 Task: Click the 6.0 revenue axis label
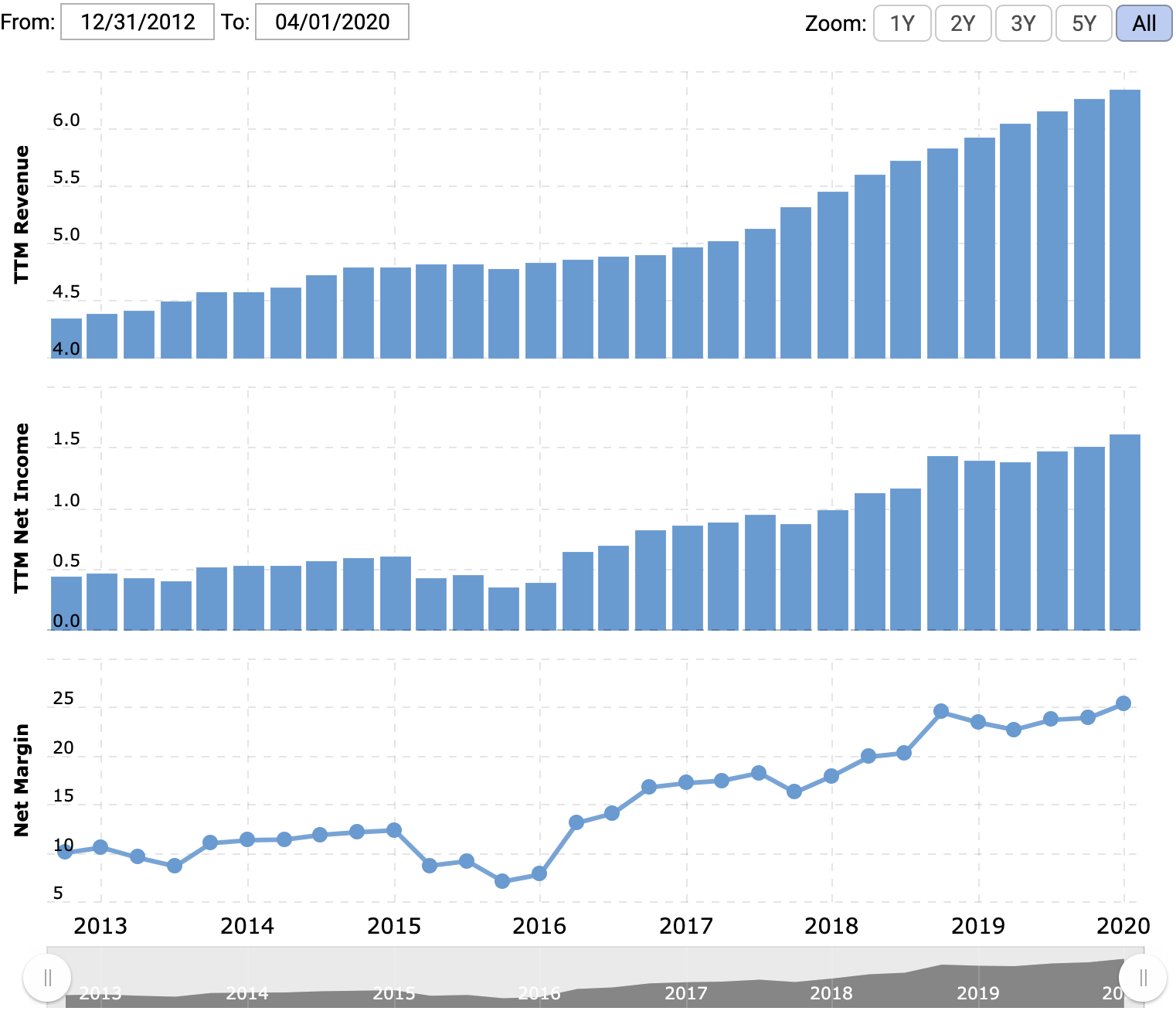(x=66, y=120)
